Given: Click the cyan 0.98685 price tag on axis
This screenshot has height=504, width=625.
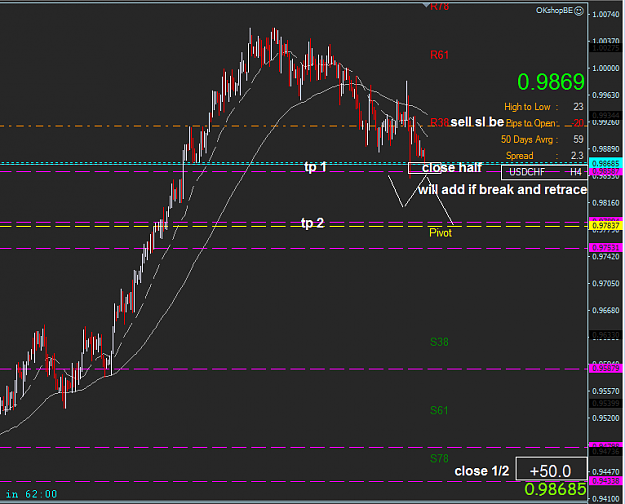Looking at the screenshot, I should point(606,164).
